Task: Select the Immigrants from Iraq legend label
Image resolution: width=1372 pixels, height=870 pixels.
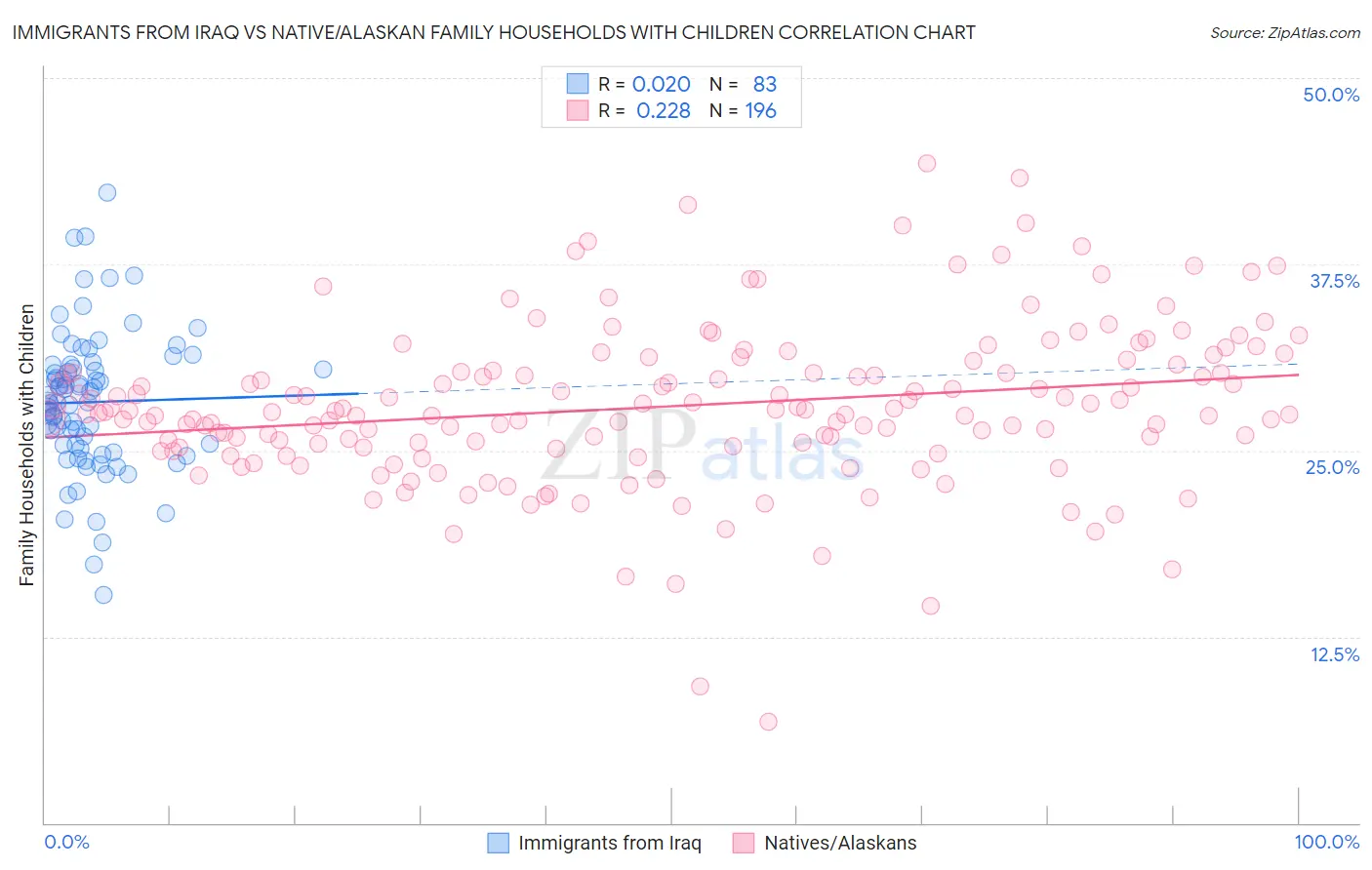Action: pos(610,844)
